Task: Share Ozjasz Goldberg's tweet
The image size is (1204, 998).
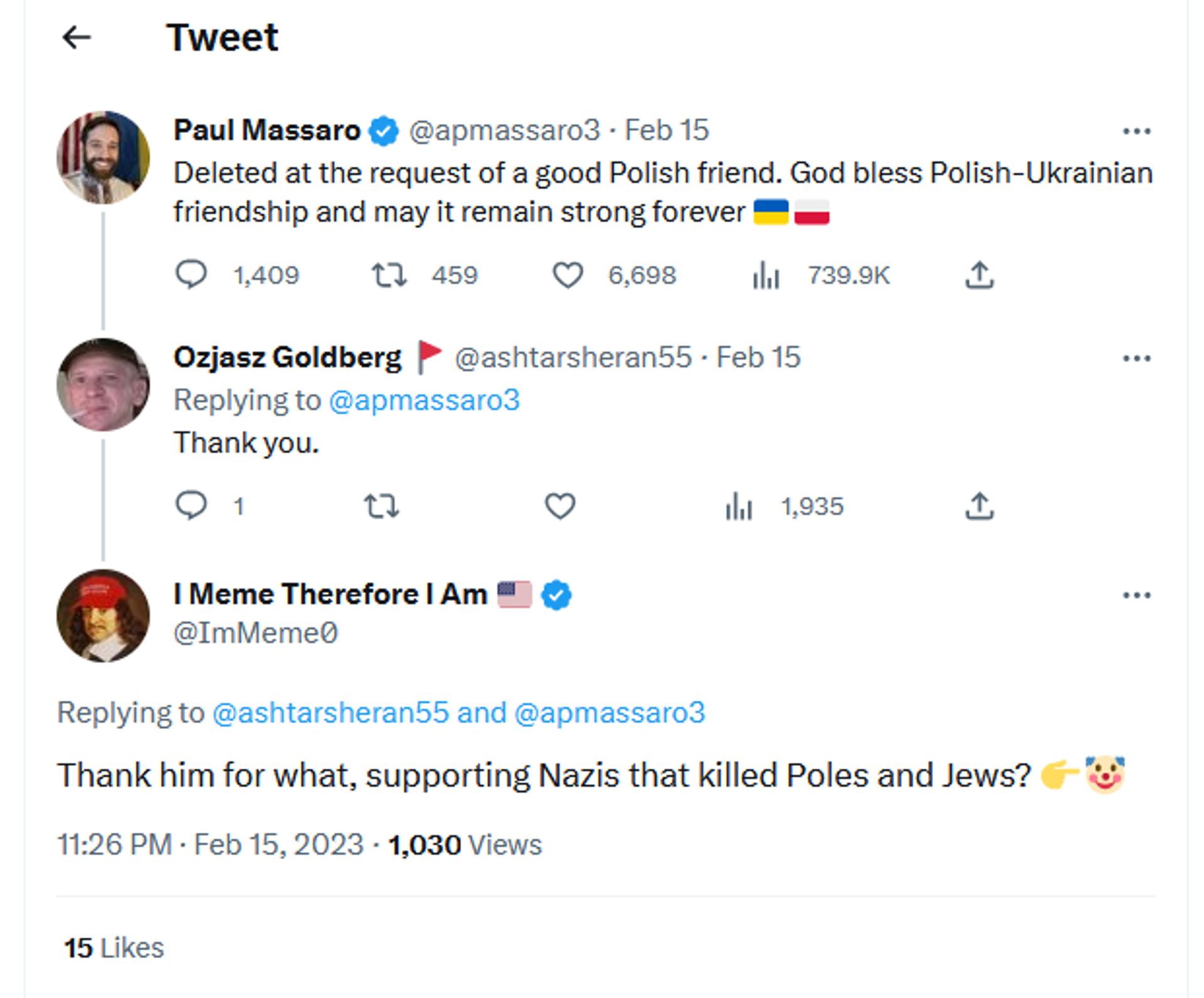Action: (x=980, y=506)
